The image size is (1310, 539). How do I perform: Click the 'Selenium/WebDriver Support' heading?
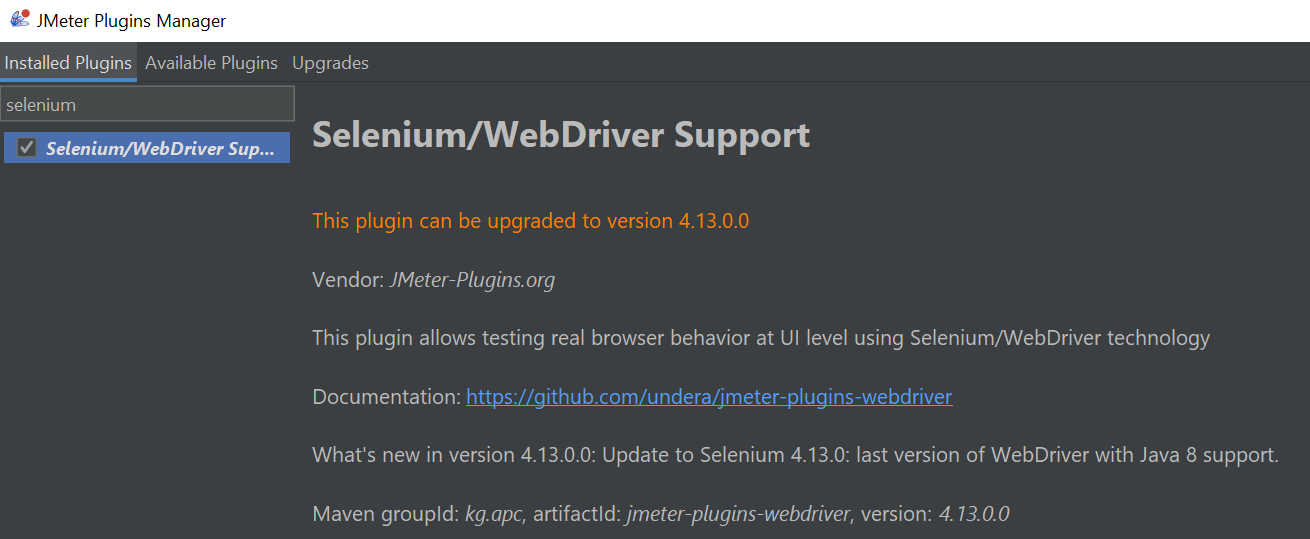[561, 134]
